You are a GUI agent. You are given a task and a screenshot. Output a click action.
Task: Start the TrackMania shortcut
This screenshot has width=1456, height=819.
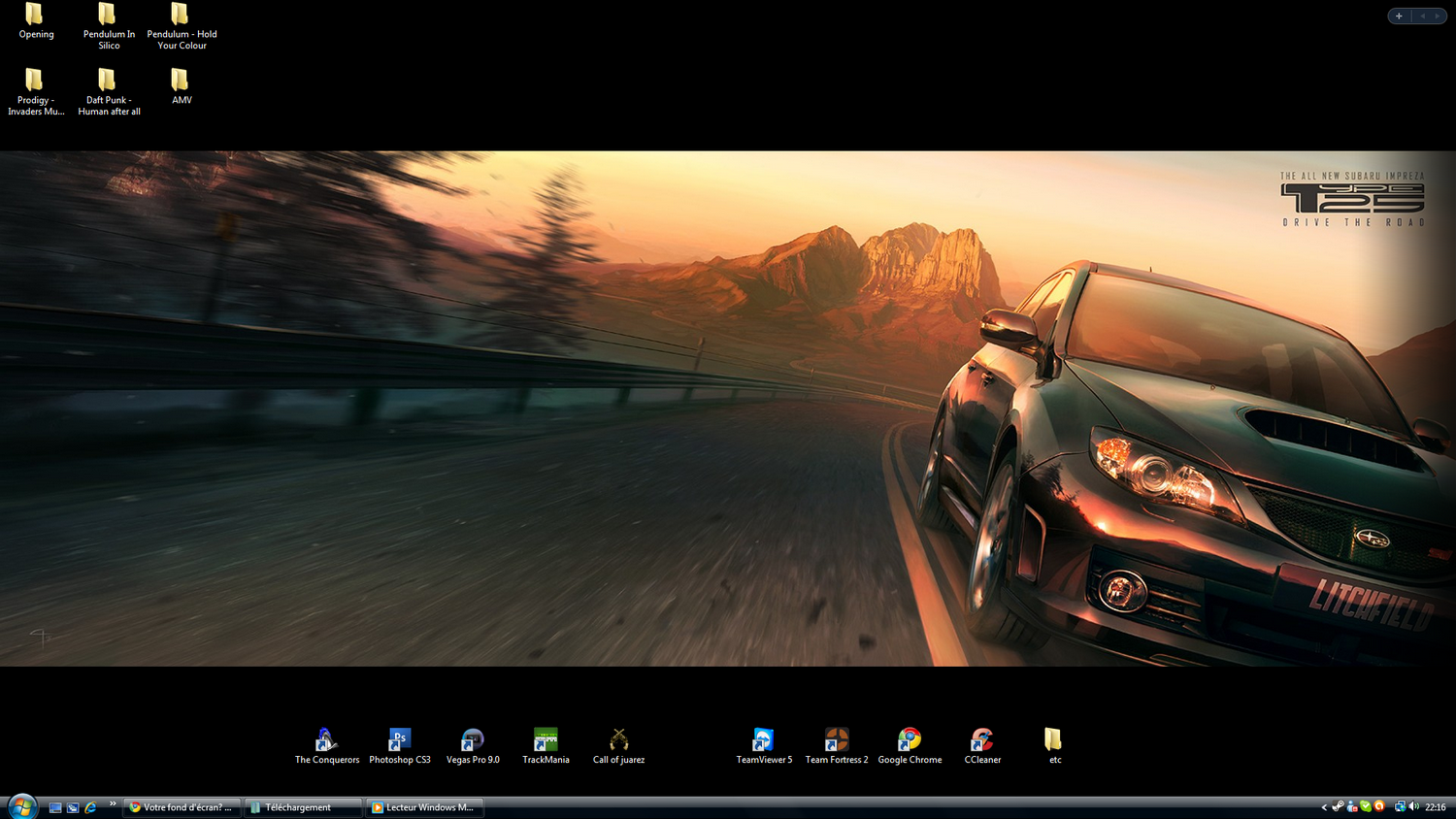click(546, 746)
